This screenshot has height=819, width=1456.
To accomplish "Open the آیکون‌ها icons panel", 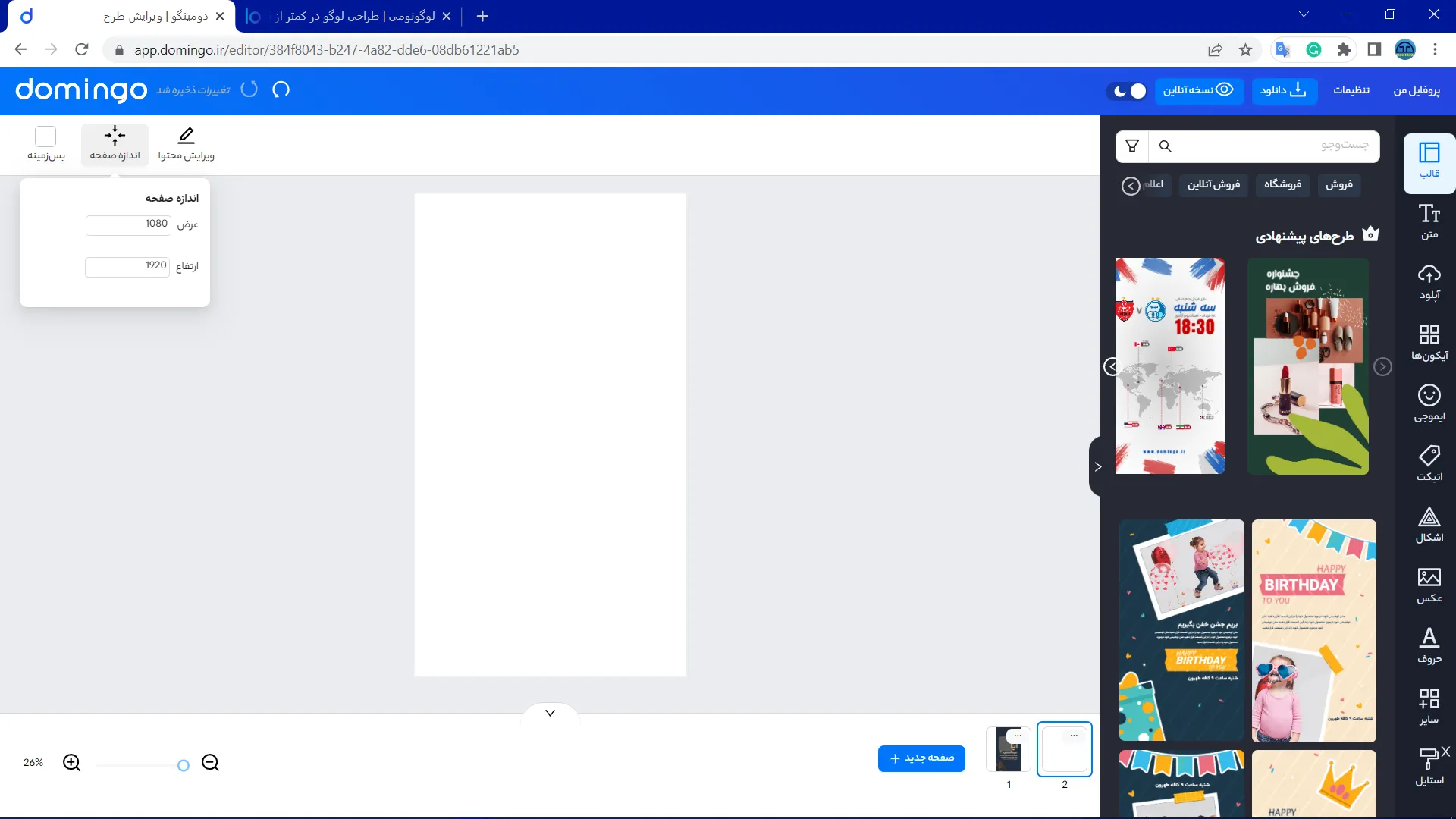I will pos(1429,342).
